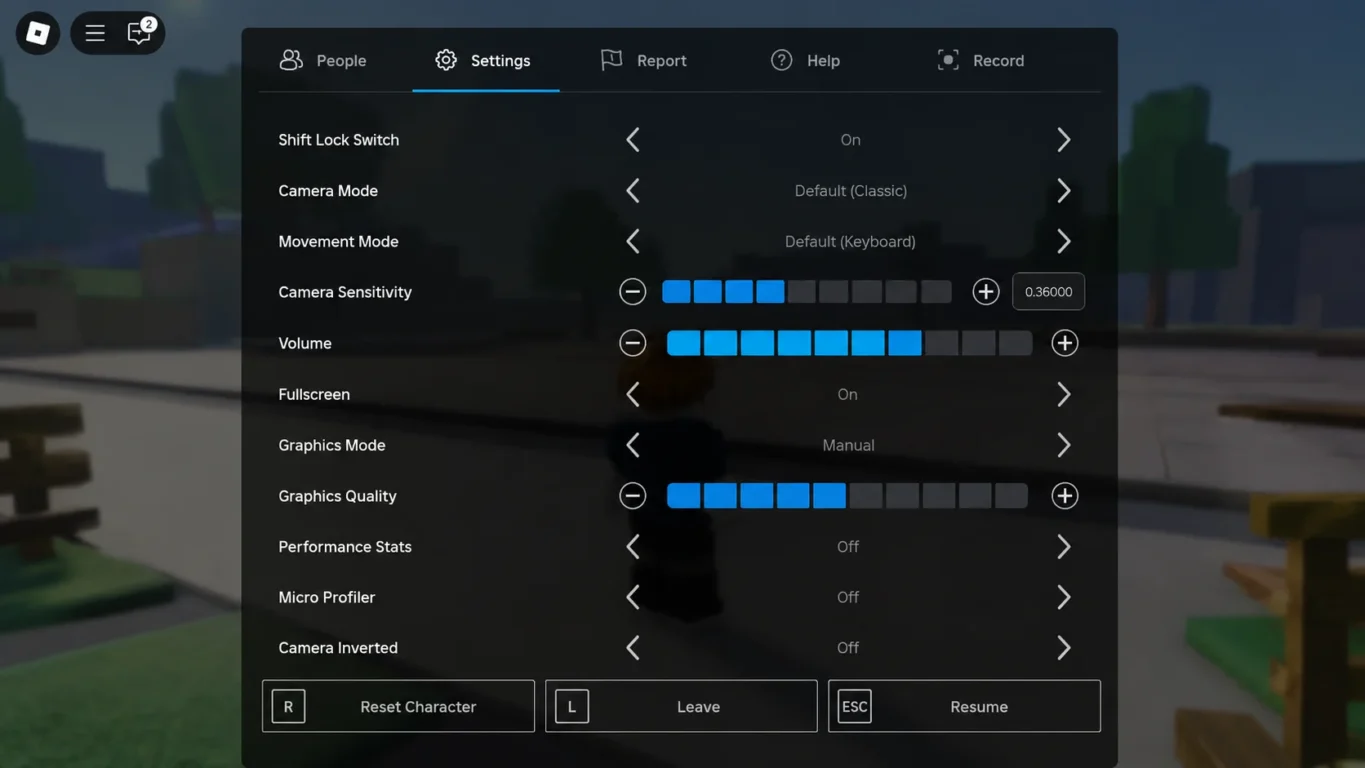Screen dimensions: 1365x768
Task: Raise Volume with plus icon
Action: click(1065, 343)
